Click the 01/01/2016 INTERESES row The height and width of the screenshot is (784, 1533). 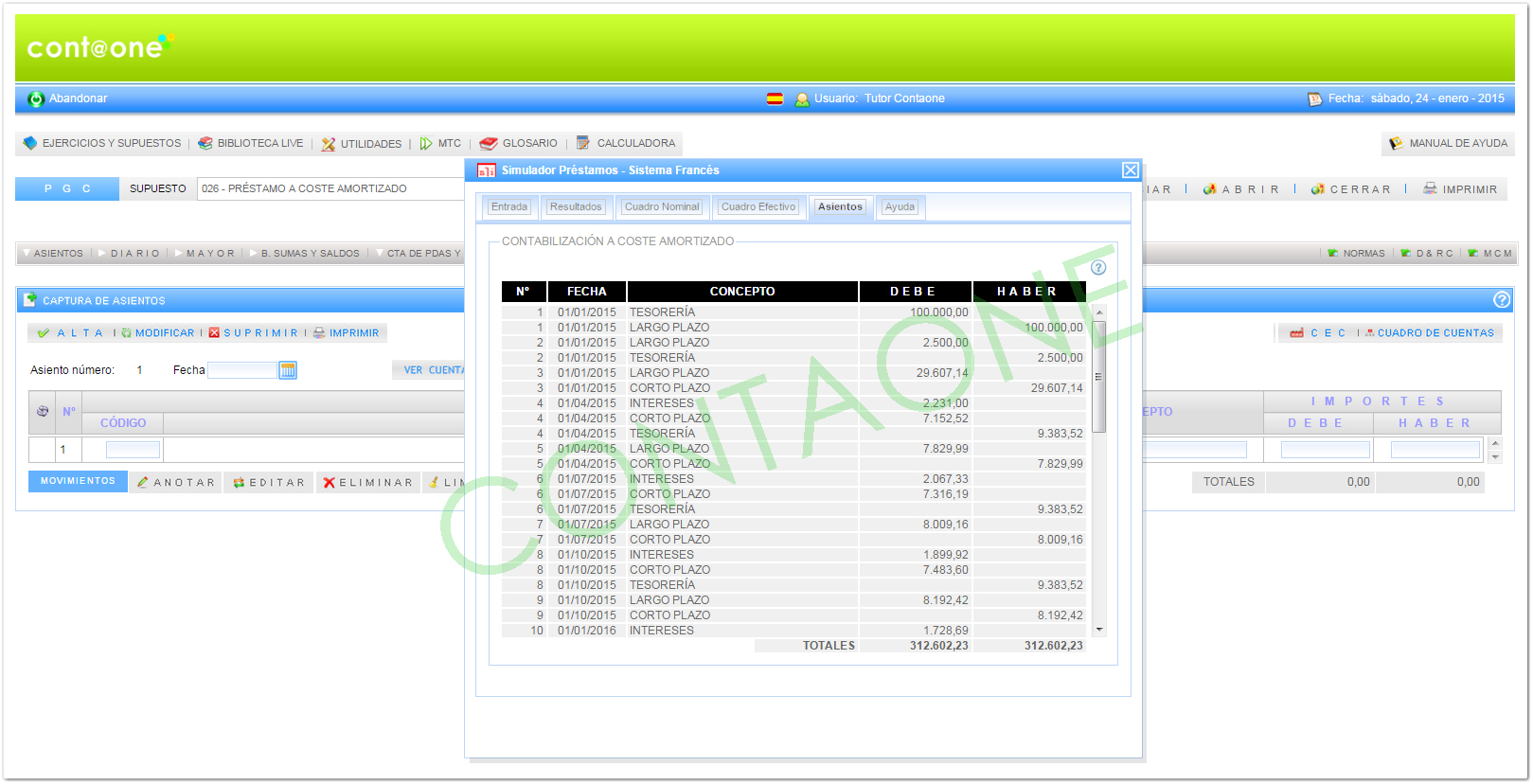(x=793, y=631)
